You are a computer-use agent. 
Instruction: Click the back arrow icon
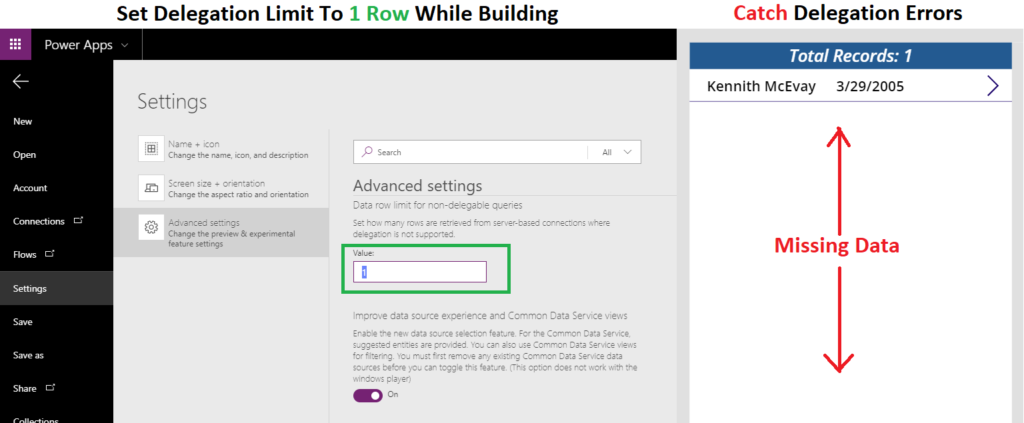click(21, 81)
